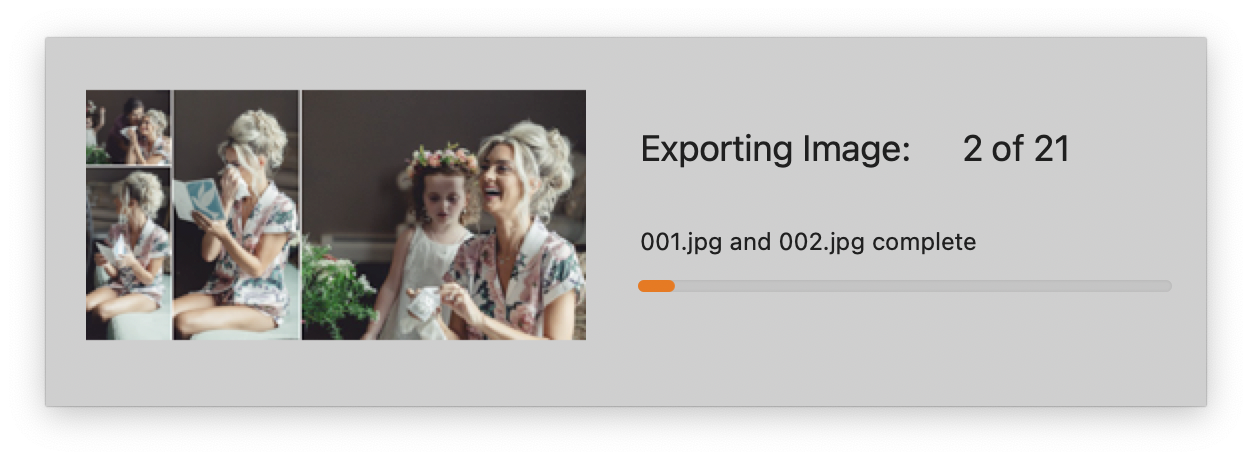Click the "001.jpg and 002.jpg complete" status text

click(808, 242)
